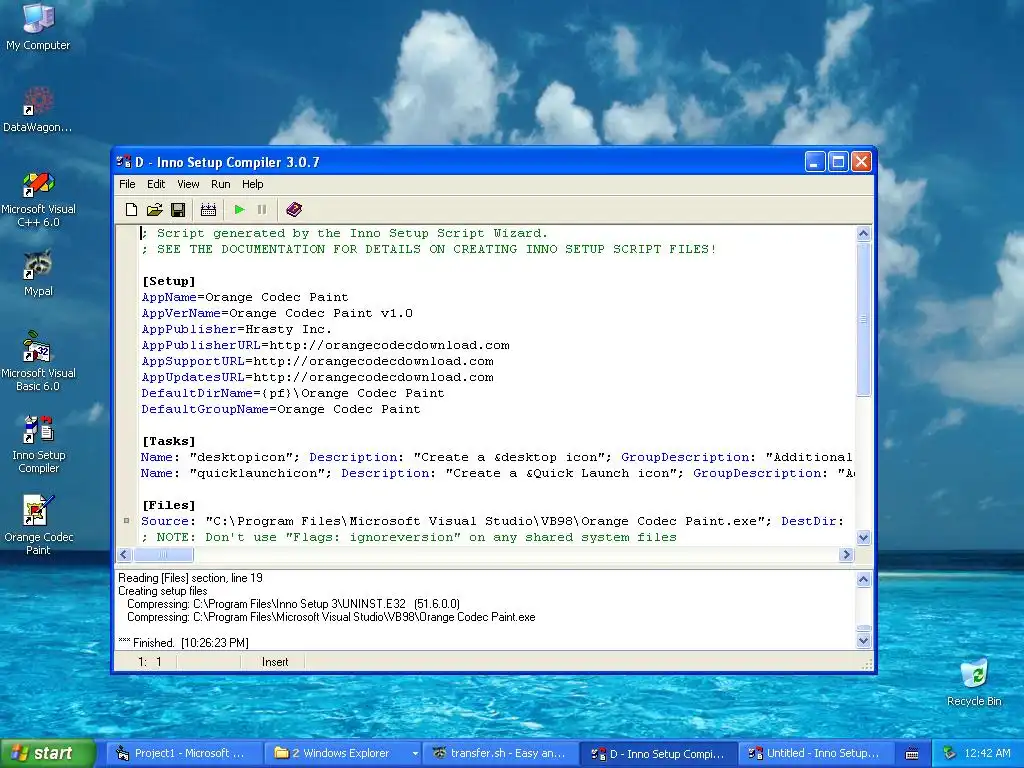Open My Computer desktop icon
The image size is (1024, 768).
pos(38,26)
